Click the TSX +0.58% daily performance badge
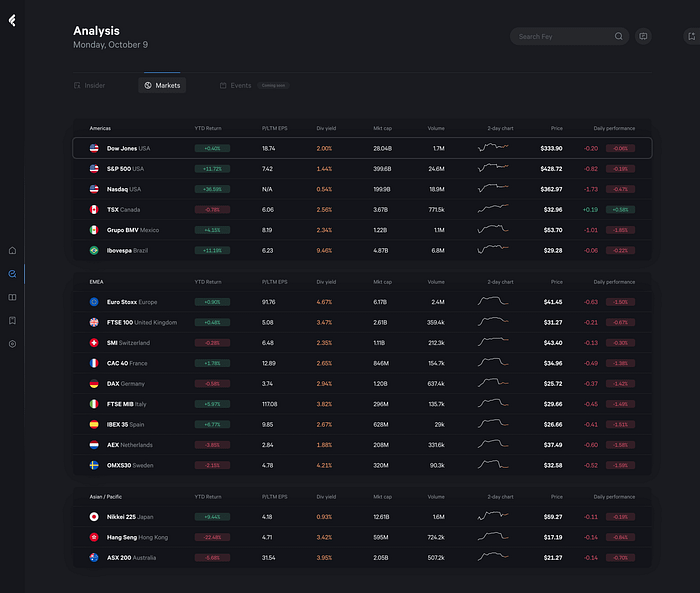Image resolution: width=700 pixels, height=593 pixels. [621, 209]
